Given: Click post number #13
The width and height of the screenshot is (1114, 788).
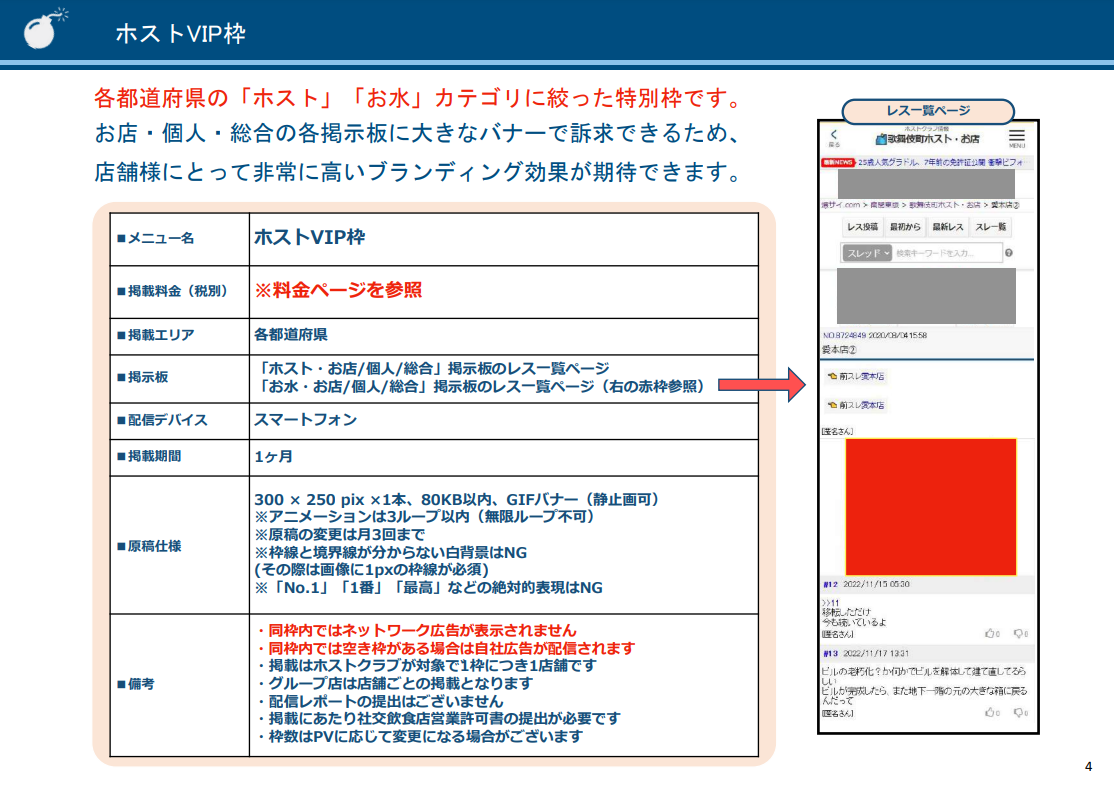Looking at the screenshot, I should (830, 654).
